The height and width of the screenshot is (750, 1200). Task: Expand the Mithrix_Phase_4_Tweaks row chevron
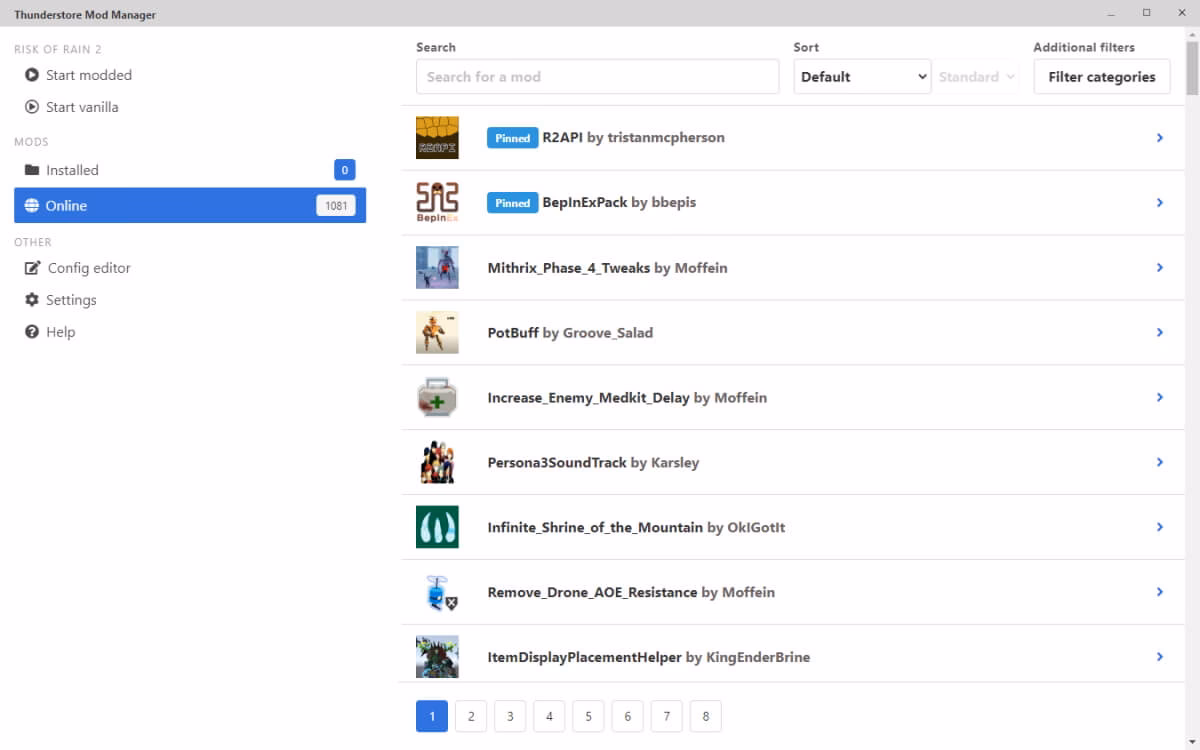coord(1160,268)
